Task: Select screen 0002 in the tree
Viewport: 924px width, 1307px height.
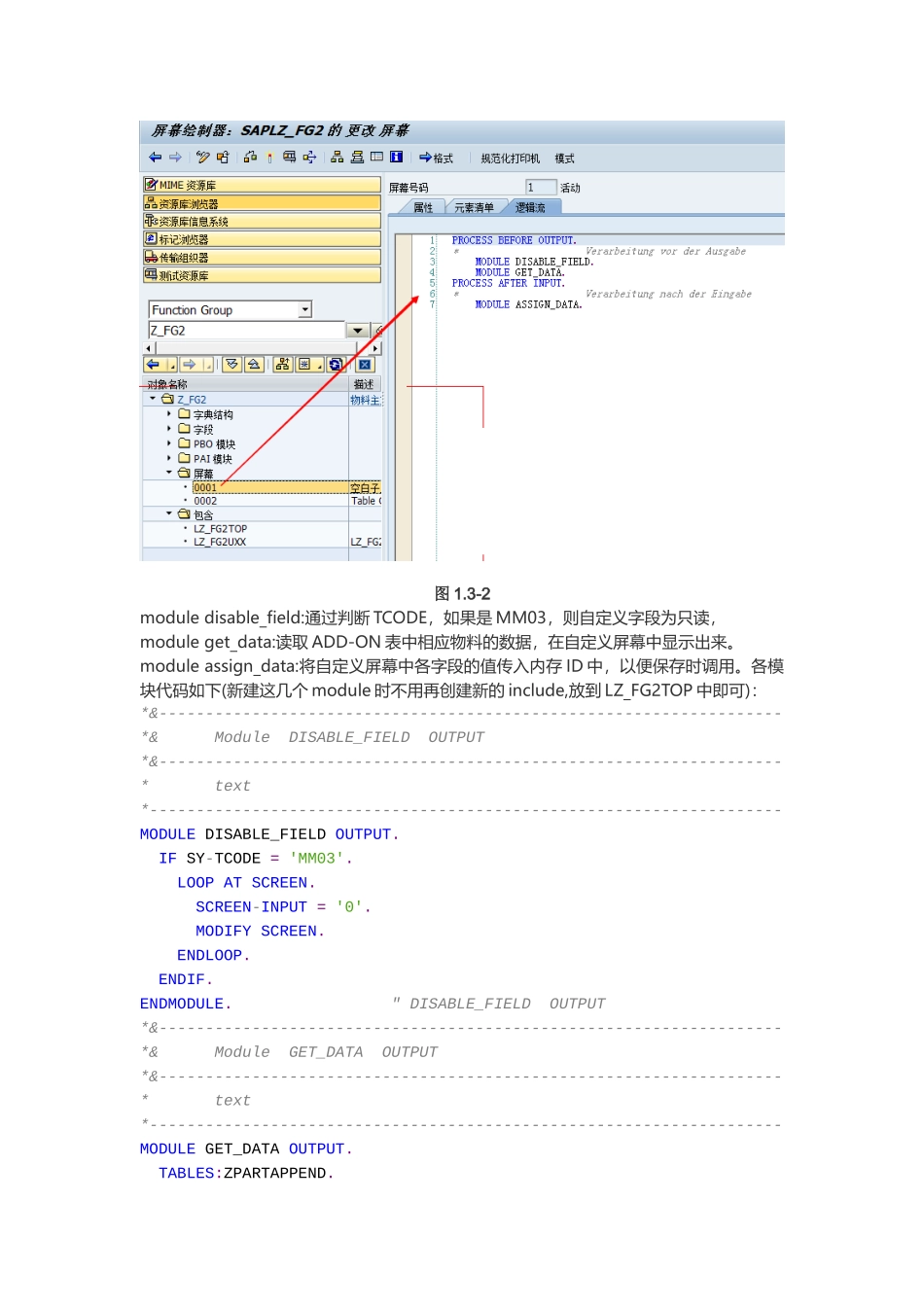Action: coord(205,501)
